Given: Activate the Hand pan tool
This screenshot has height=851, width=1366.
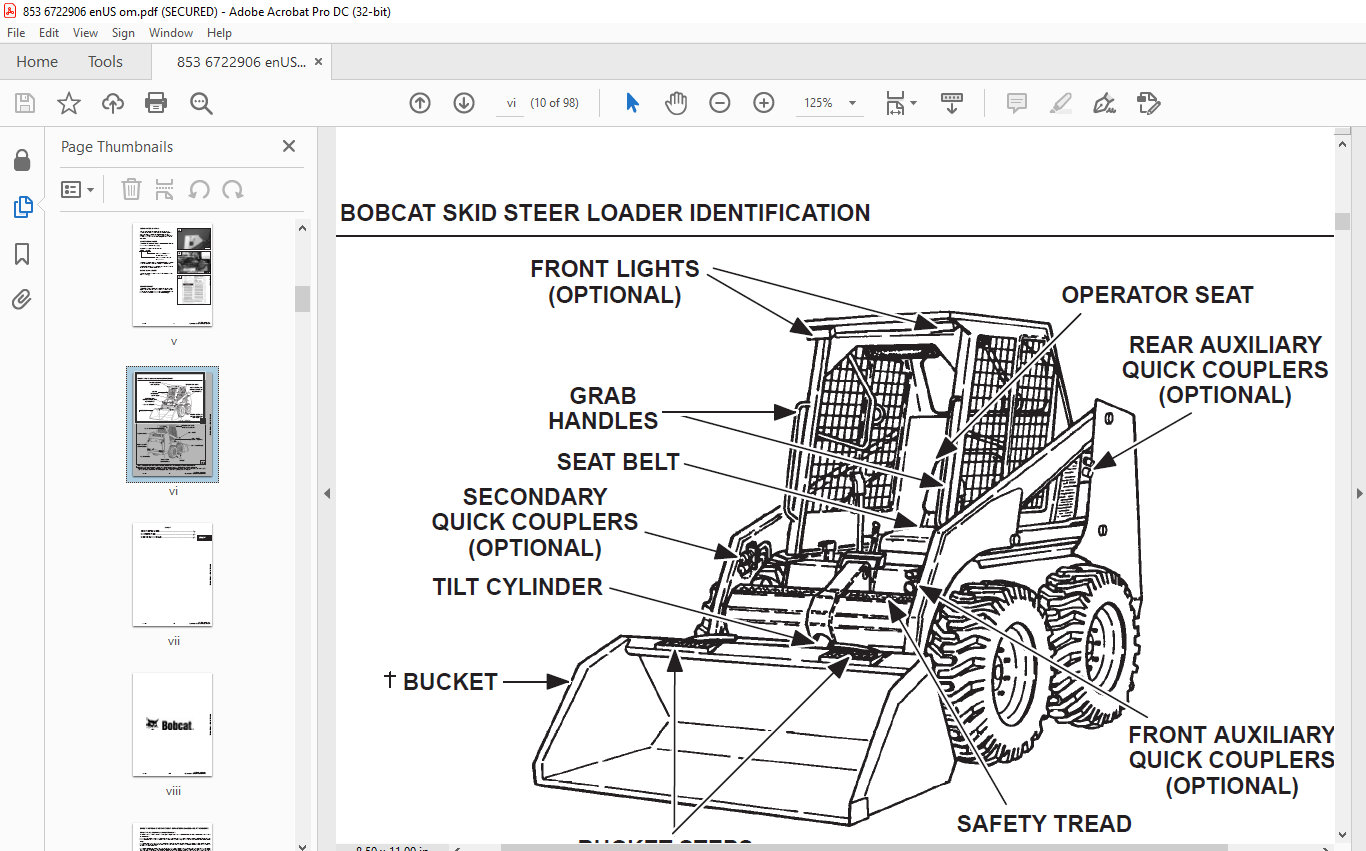Looking at the screenshot, I should [676, 103].
